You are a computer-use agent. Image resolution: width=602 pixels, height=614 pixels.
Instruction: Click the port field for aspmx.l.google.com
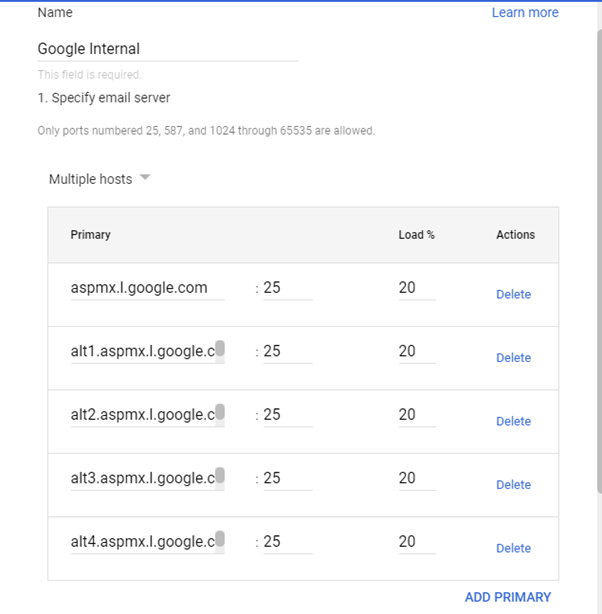(286, 288)
